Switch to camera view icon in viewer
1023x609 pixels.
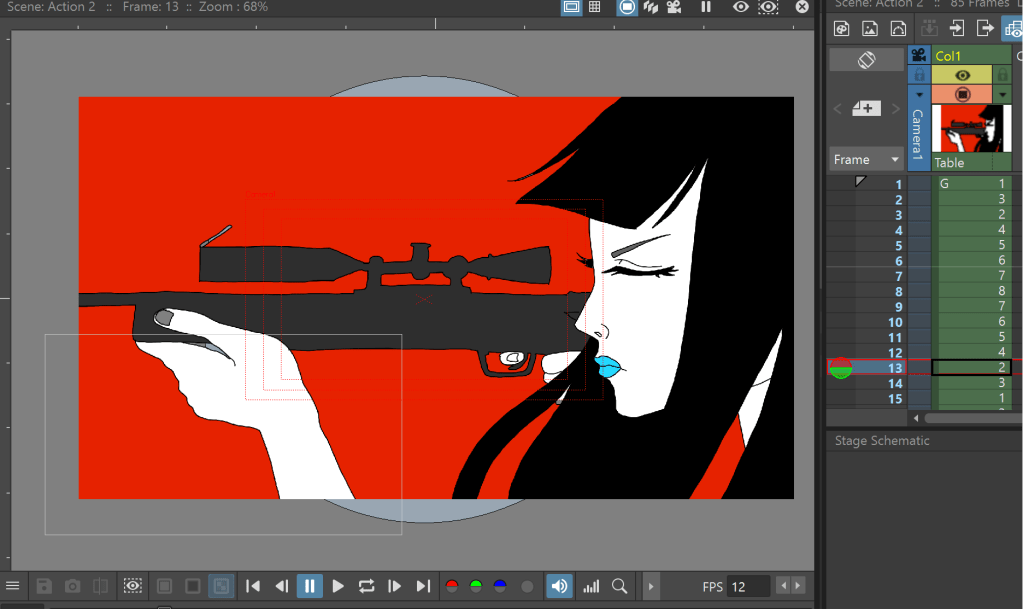(675, 7)
